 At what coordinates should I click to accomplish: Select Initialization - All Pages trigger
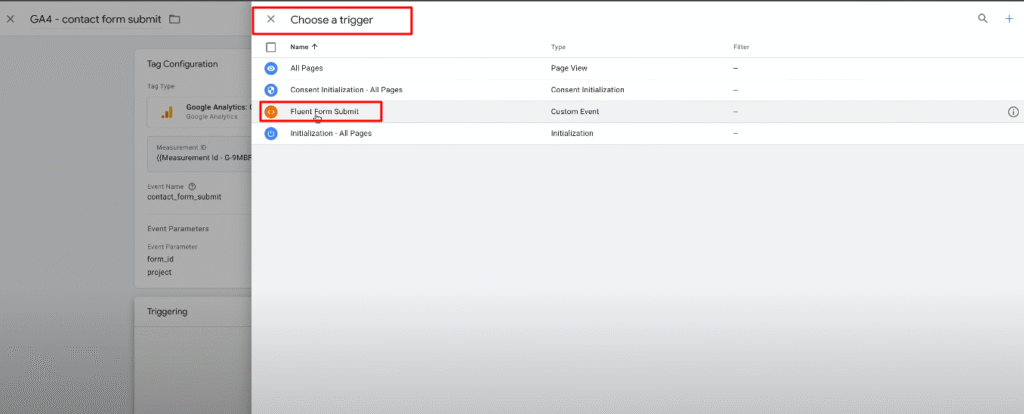[331, 134]
